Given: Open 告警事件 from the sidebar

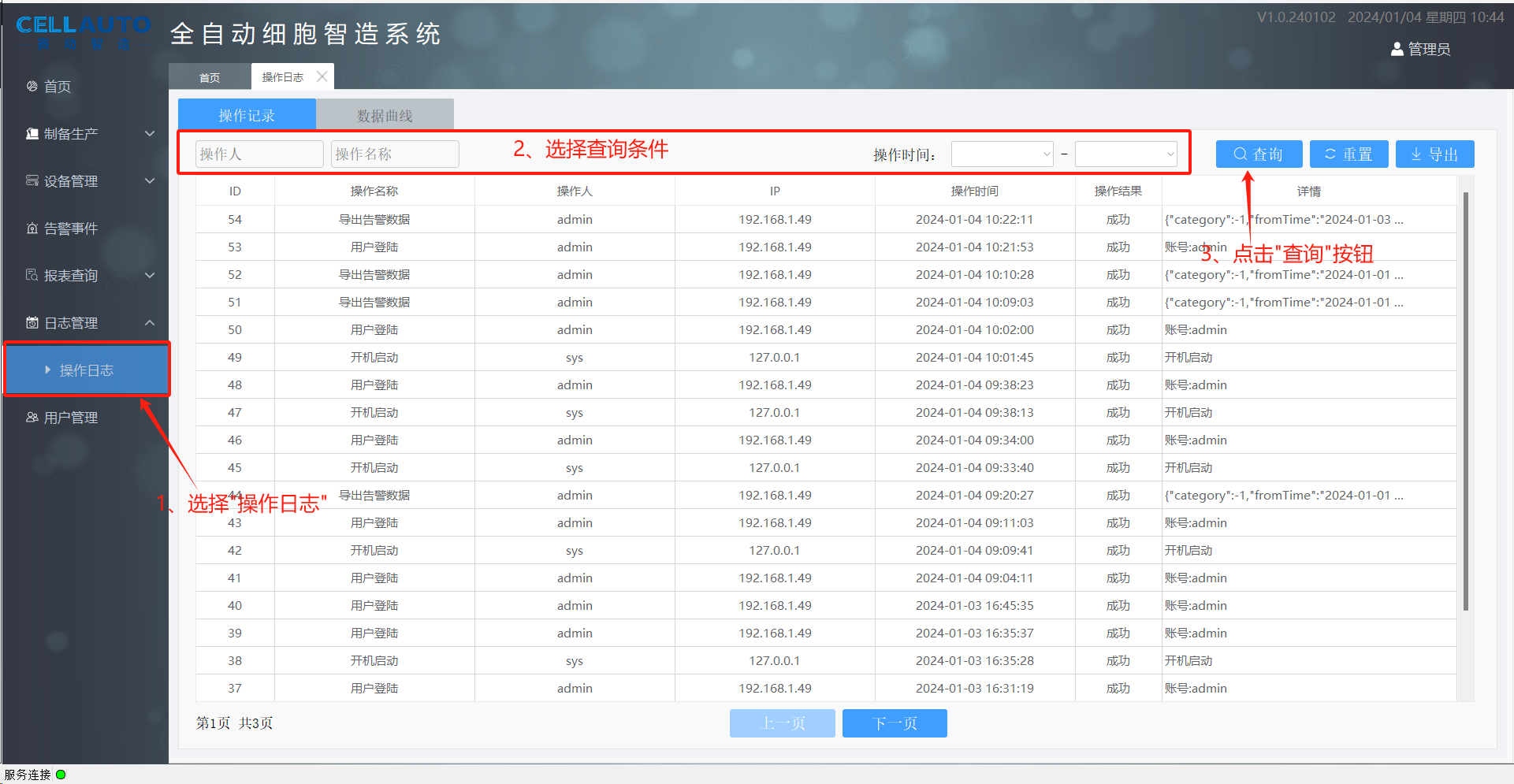Looking at the screenshot, I should tap(71, 229).
